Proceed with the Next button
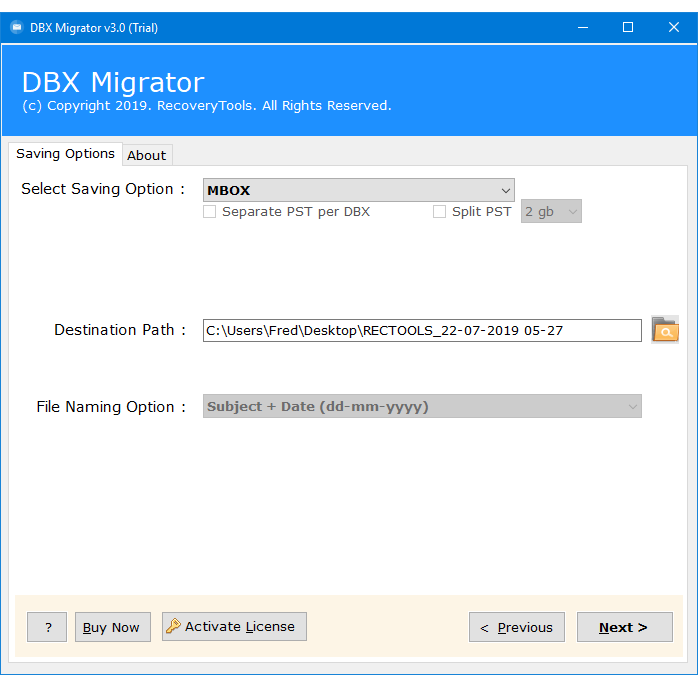The height and width of the screenshot is (687, 698). [625, 627]
